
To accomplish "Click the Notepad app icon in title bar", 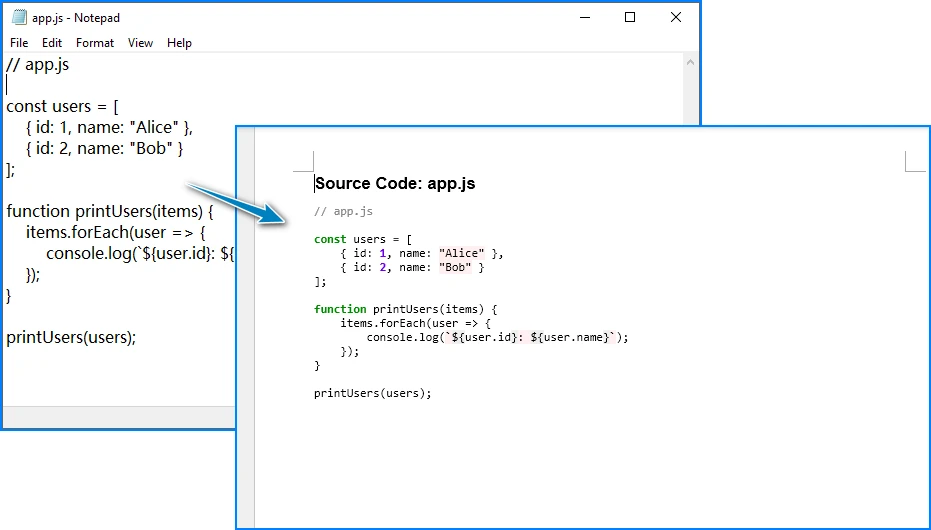I will 20,18.
